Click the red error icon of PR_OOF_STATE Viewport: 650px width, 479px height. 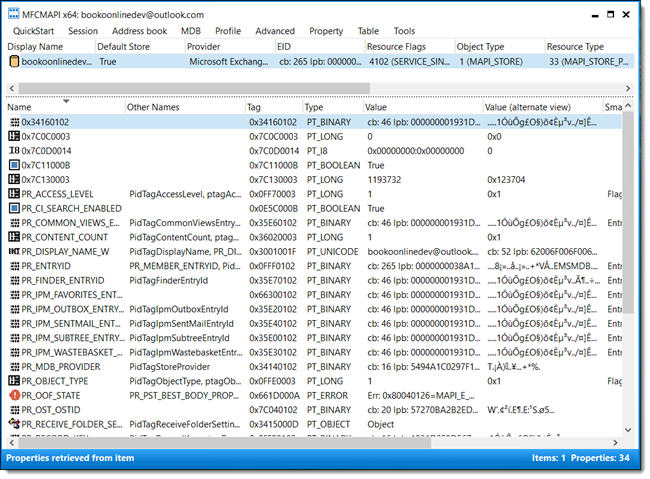[15, 395]
